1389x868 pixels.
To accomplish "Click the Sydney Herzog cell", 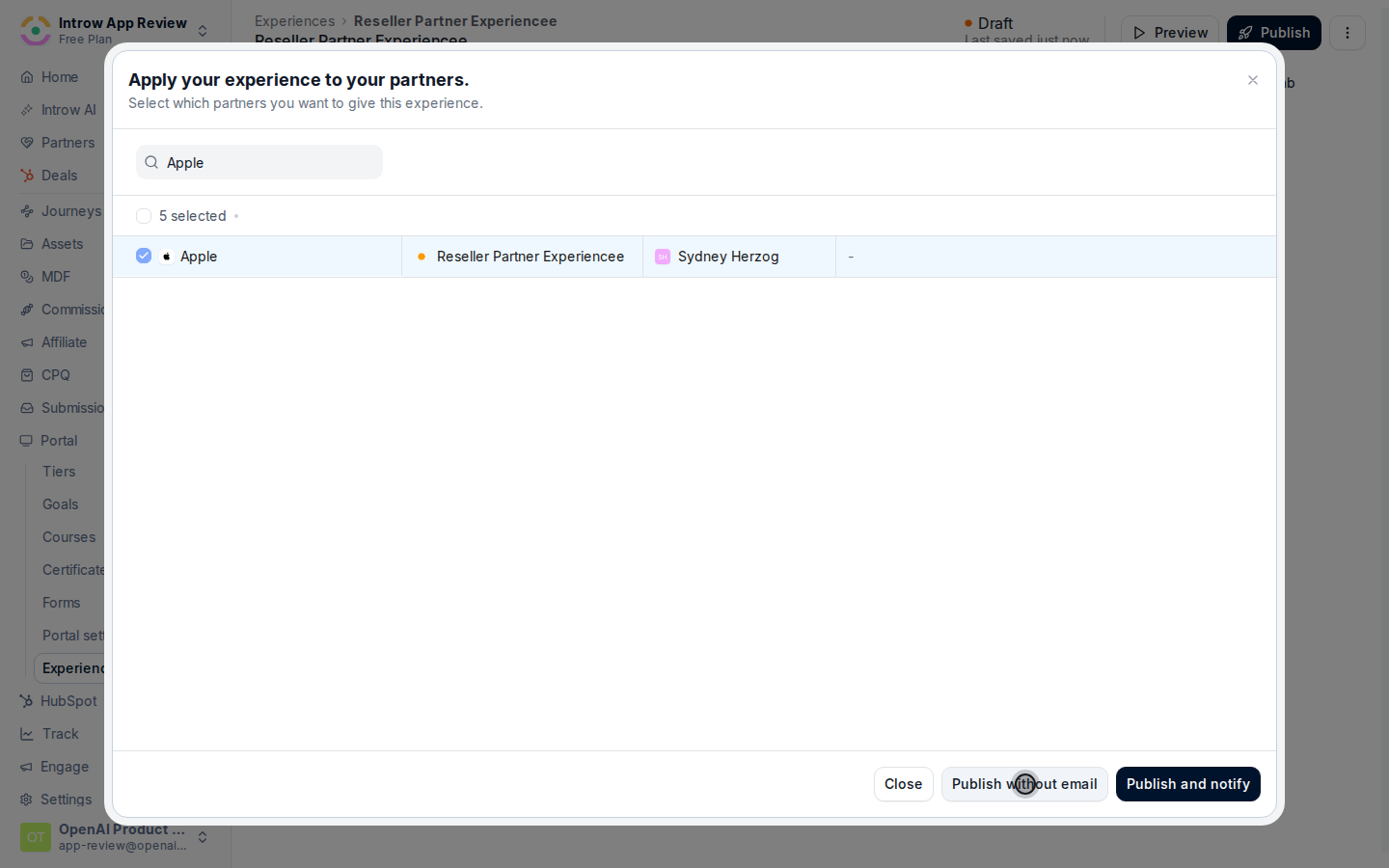I will click(739, 257).
